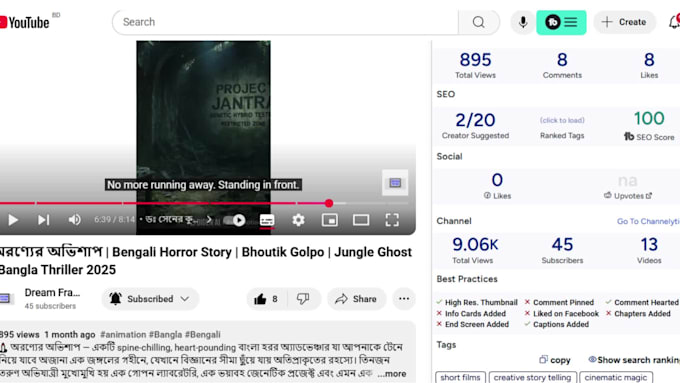
Task: Focus the Search input field
Action: pyautogui.click(x=286, y=22)
